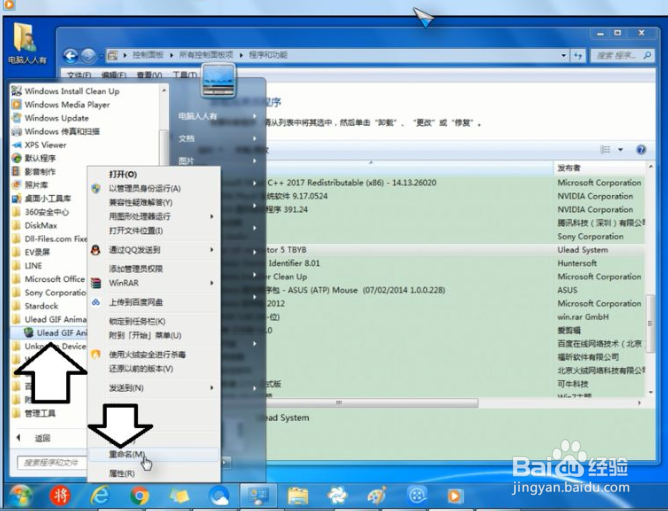Switch to Control Panel taskbar button
668x511 pixels.
click(258, 496)
